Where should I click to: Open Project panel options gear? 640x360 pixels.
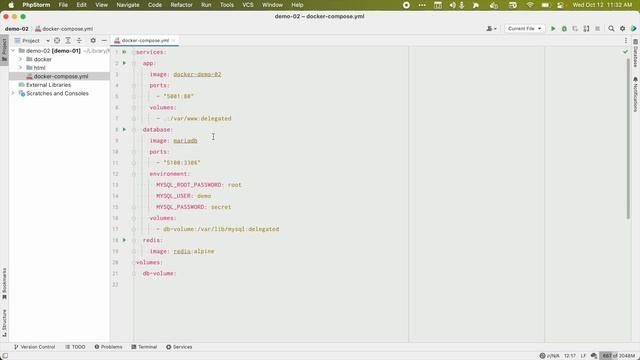point(93,40)
